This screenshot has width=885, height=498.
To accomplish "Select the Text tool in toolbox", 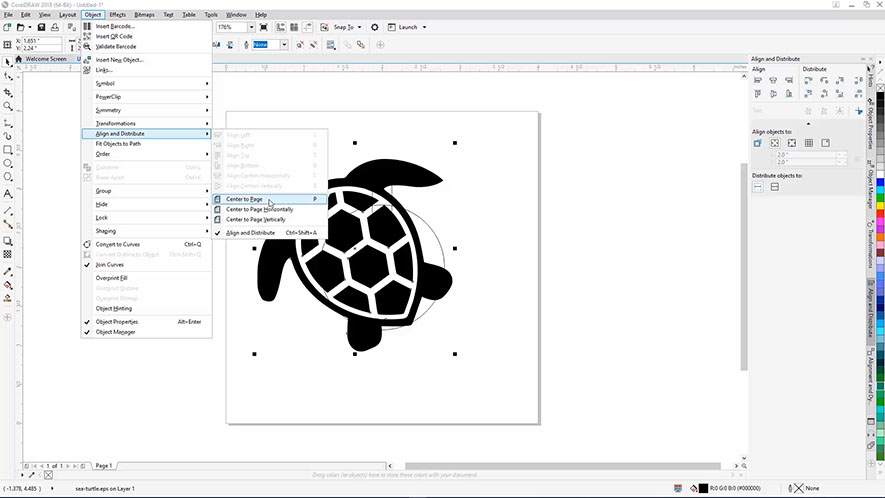I will click(8, 193).
